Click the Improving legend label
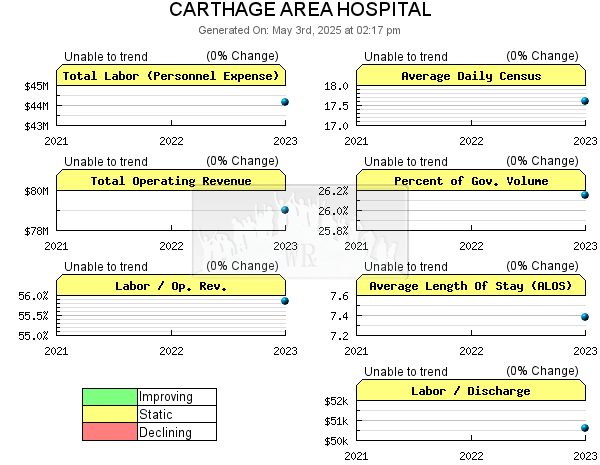The image size is (600, 465). (x=166, y=397)
